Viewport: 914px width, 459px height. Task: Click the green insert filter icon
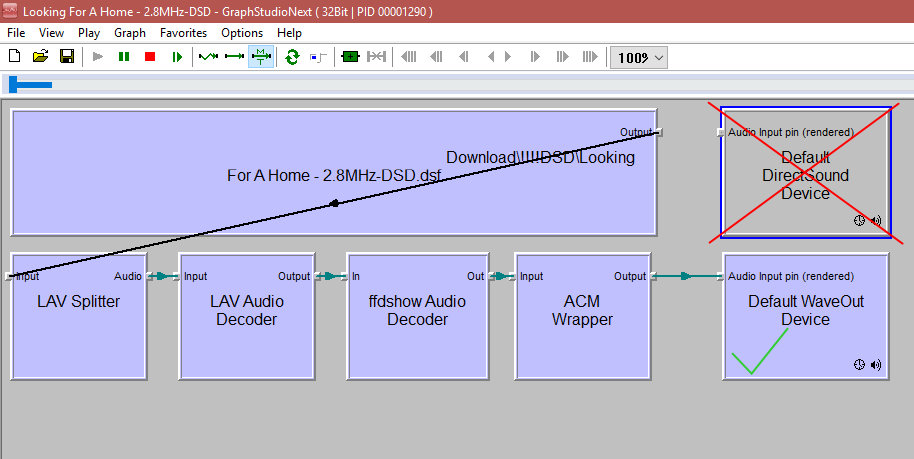coord(349,57)
